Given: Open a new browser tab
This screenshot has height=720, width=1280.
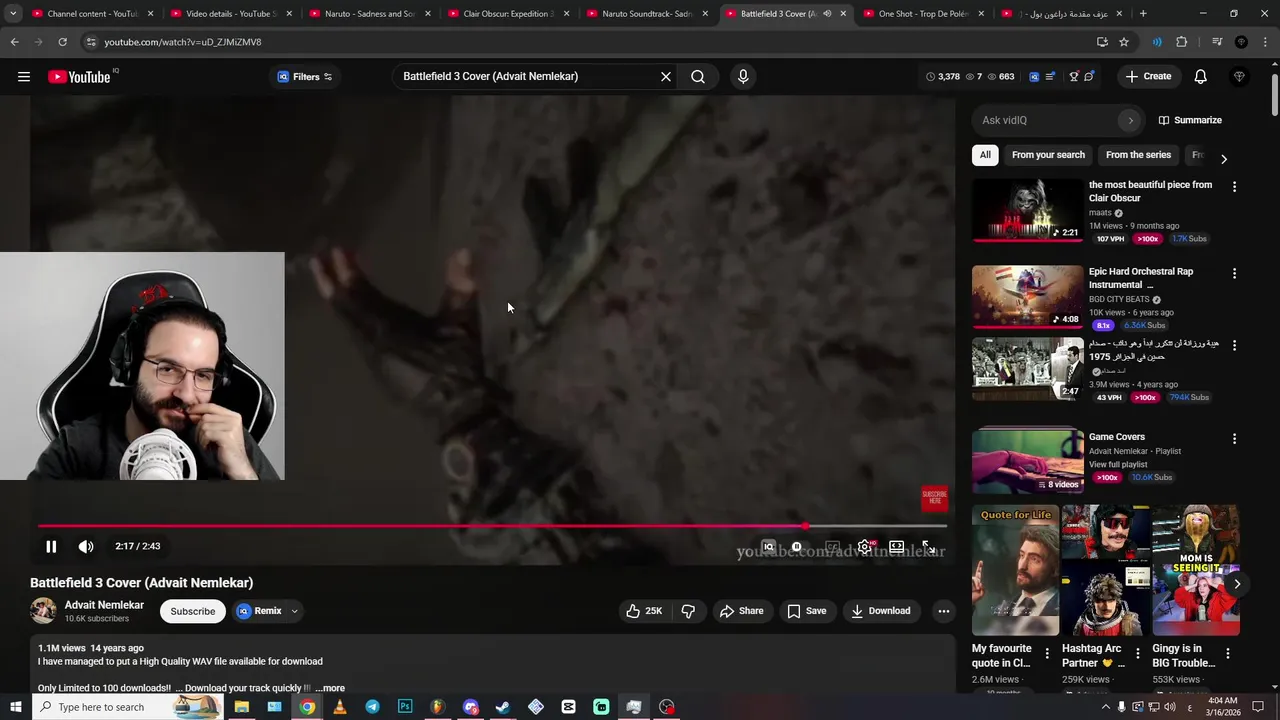Looking at the screenshot, I should click(1143, 14).
